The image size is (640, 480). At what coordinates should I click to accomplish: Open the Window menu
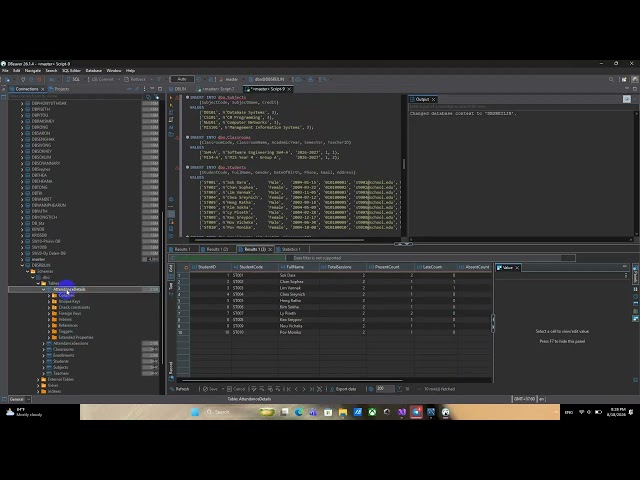[114, 71]
